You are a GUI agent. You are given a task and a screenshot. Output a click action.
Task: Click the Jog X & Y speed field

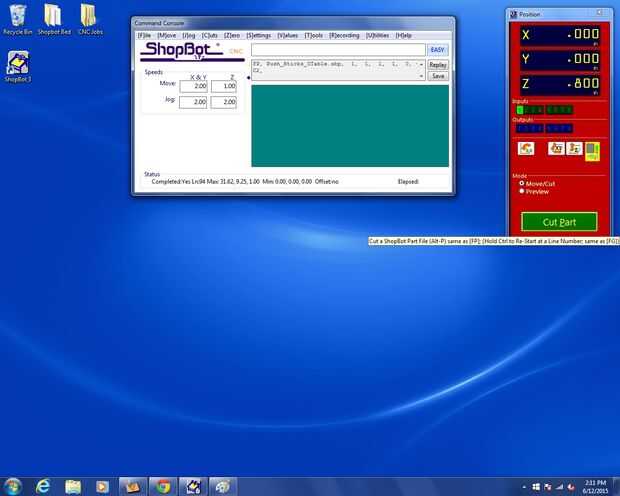193,102
